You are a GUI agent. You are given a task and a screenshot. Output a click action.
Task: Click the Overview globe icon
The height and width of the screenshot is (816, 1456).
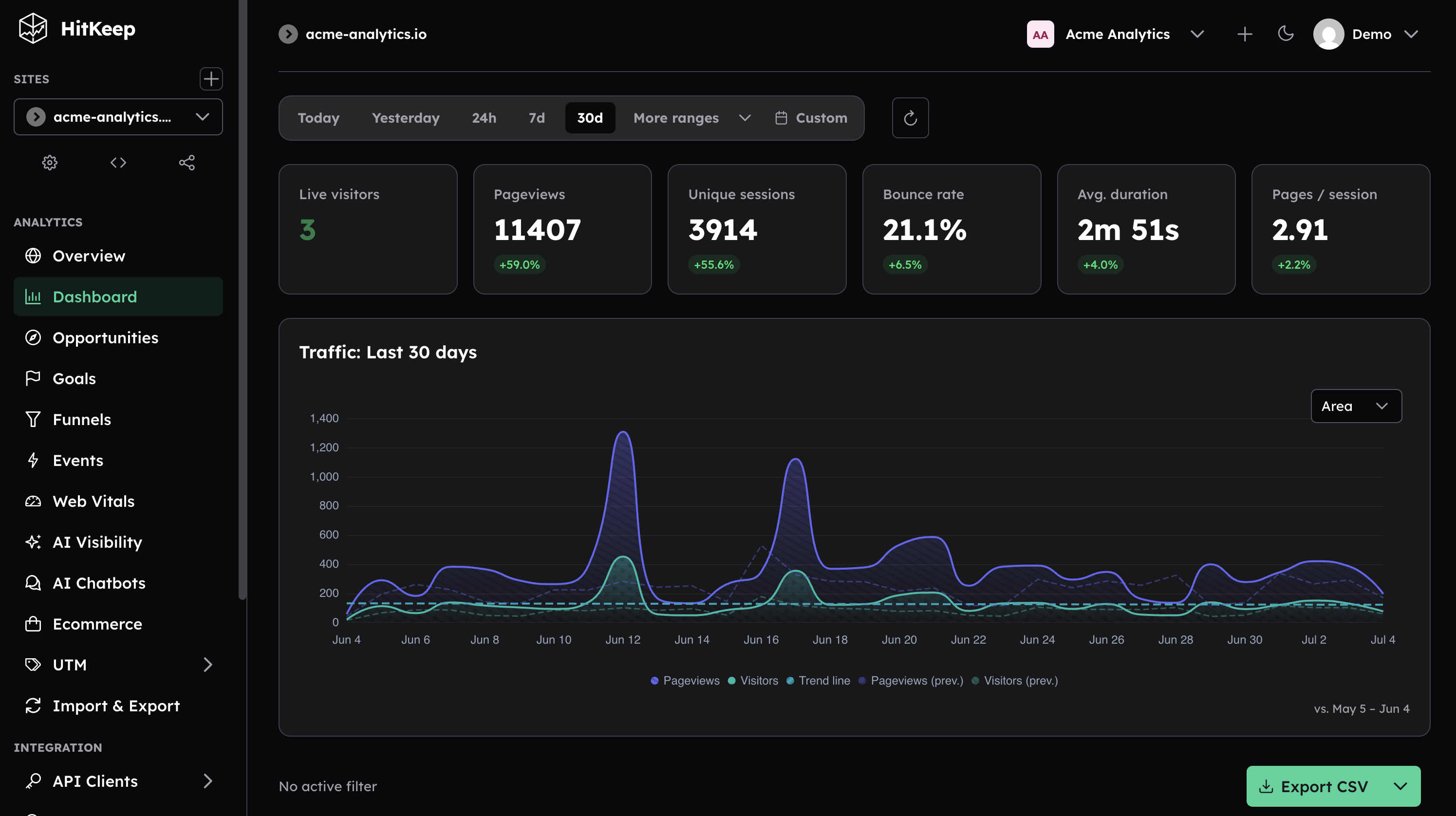[x=33, y=256]
